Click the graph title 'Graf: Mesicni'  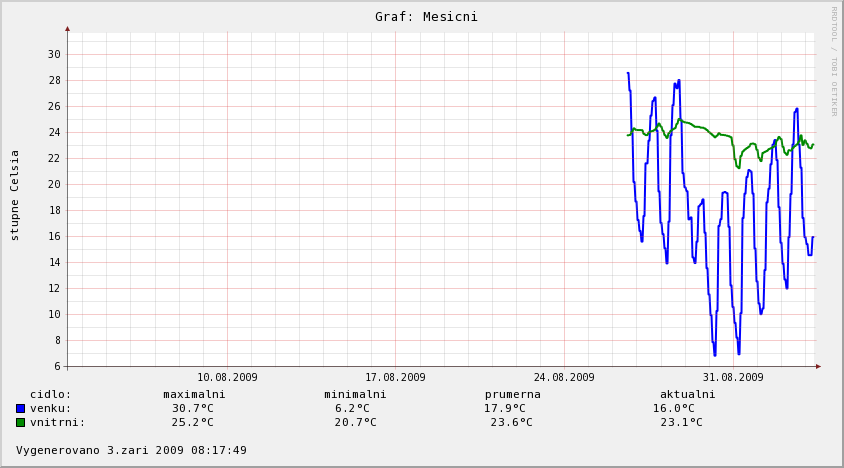pos(426,17)
